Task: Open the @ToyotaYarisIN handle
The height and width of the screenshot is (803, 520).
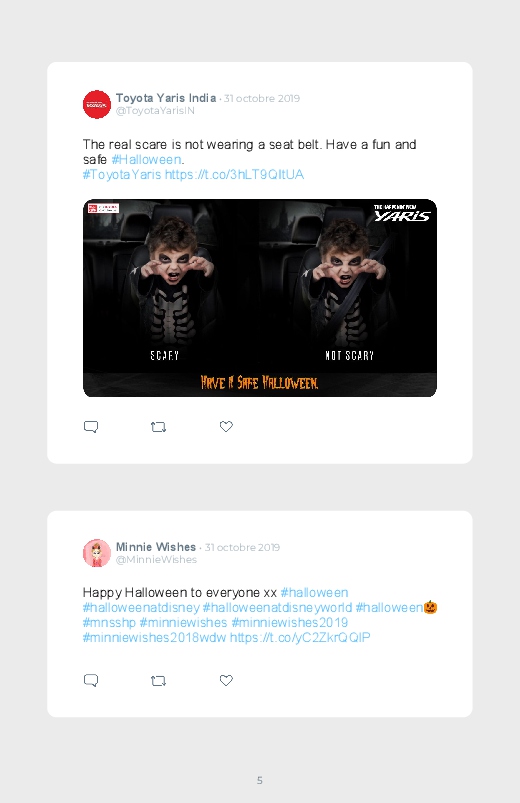Action: (x=155, y=111)
